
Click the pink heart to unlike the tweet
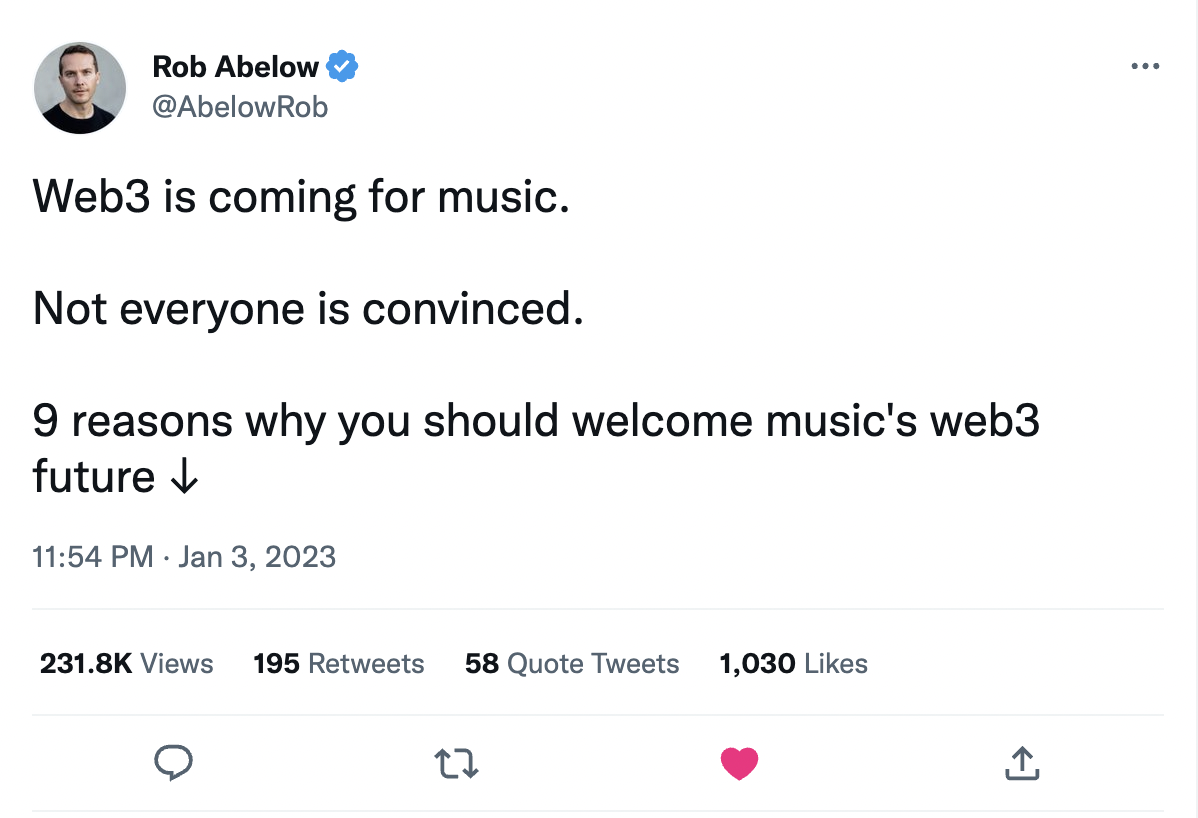click(739, 763)
